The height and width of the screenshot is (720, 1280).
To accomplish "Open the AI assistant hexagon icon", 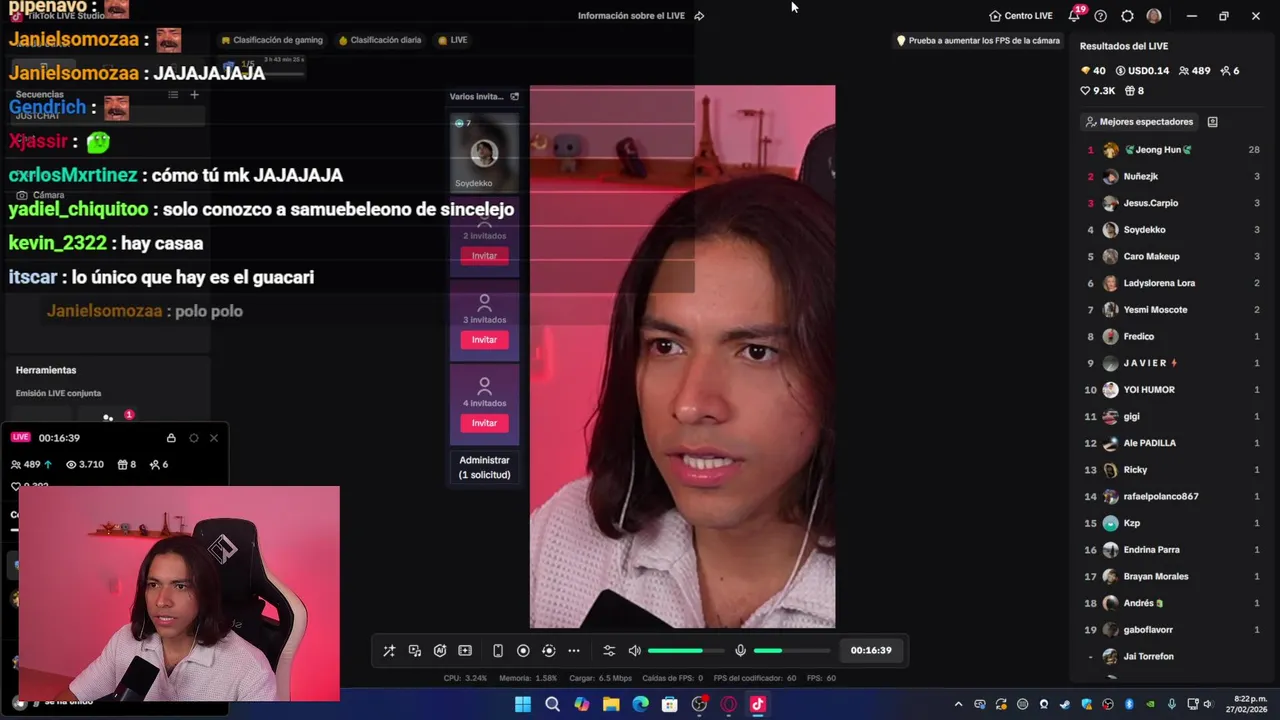I will 440,651.
